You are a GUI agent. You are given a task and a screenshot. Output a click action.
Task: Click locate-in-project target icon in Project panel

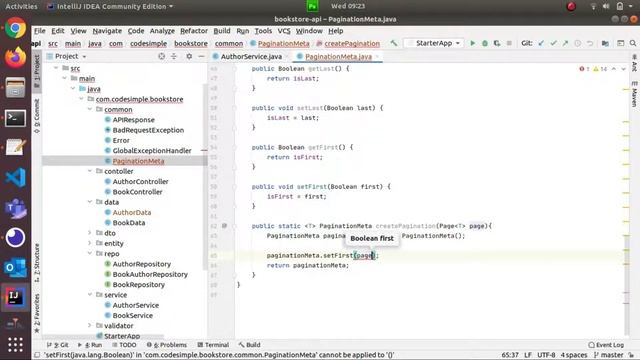click(x=162, y=56)
